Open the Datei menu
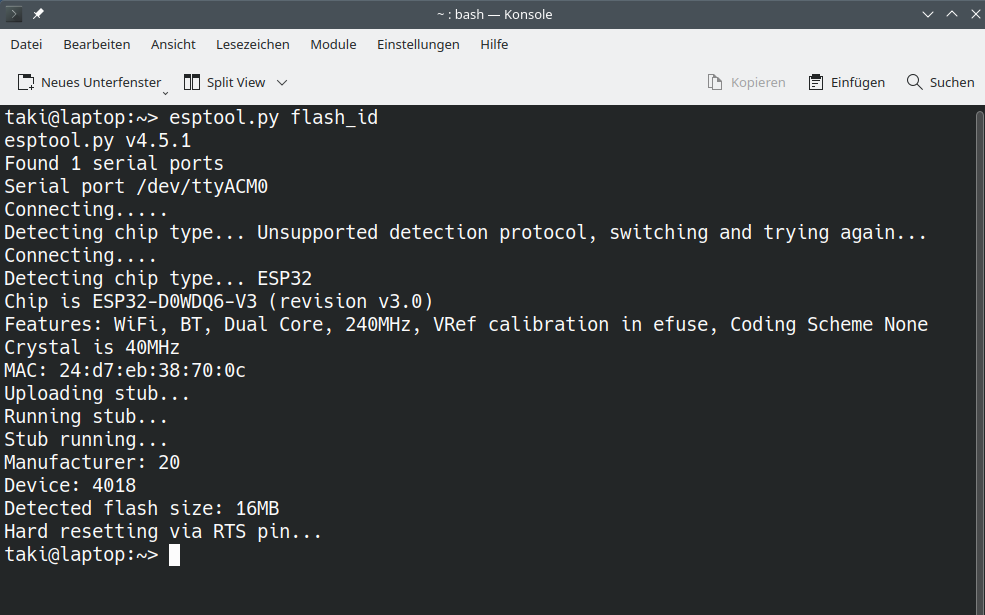 26,45
